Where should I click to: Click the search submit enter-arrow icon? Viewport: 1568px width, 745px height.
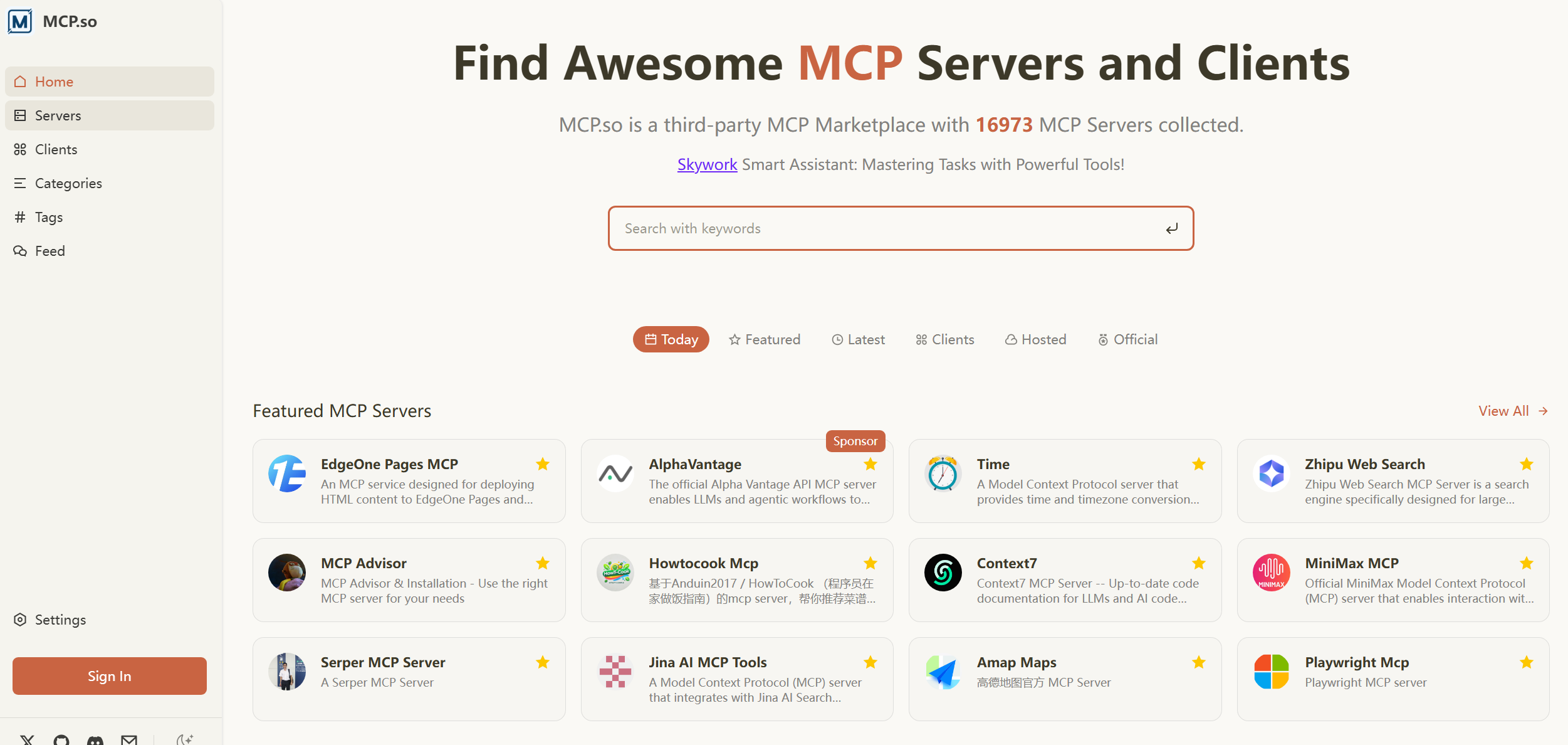point(1171,229)
